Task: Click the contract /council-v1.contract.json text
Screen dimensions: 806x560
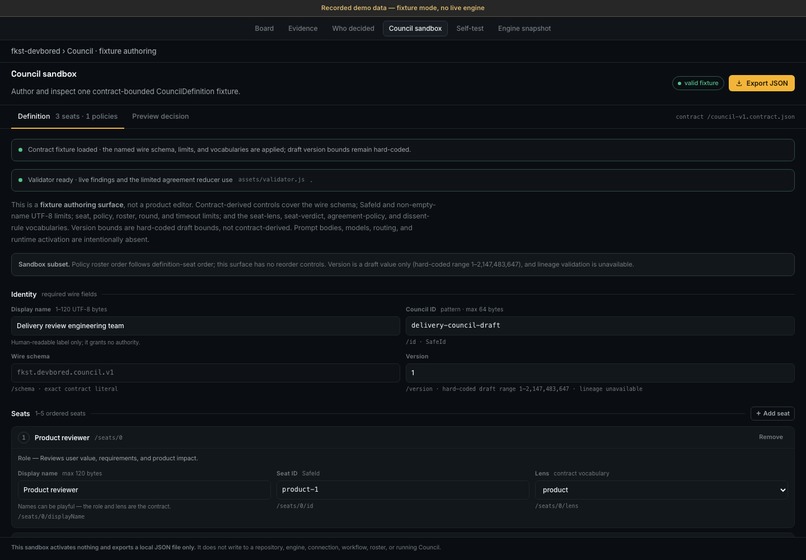Action: [735, 117]
